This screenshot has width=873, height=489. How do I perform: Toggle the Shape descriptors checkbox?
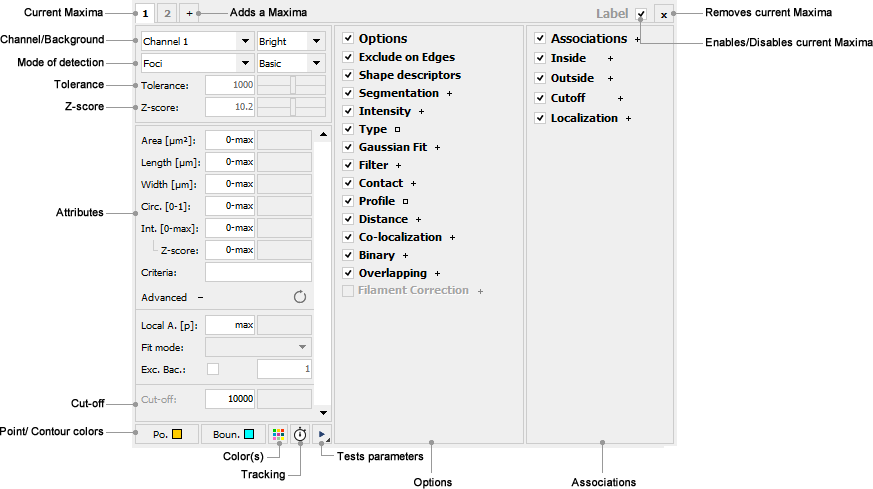coord(348,75)
